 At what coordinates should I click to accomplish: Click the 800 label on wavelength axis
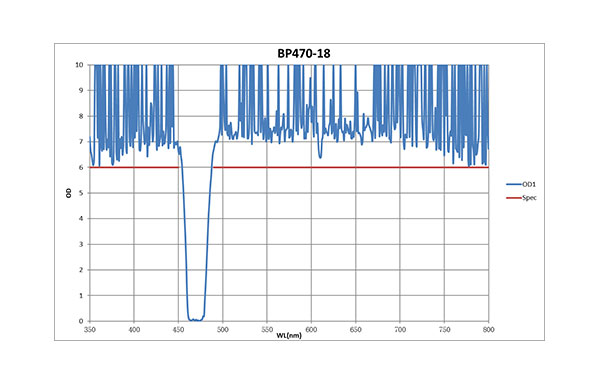489,329
